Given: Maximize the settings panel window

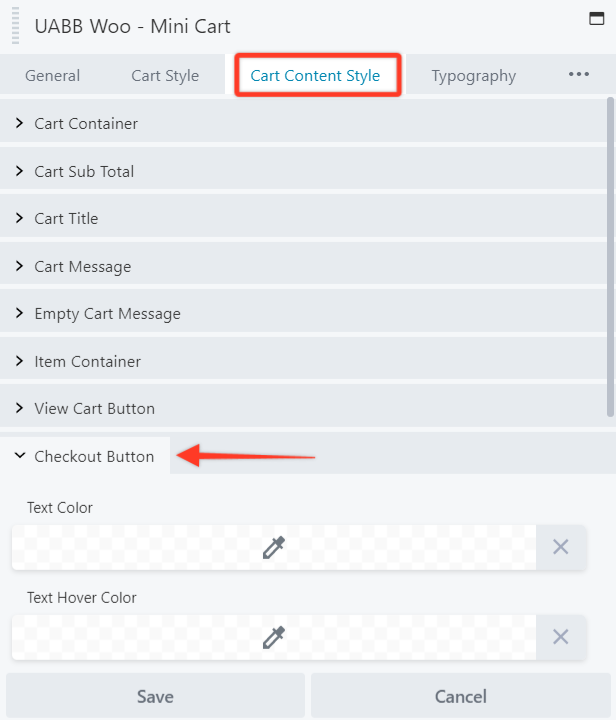Looking at the screenshot, I should coord(598,18).
